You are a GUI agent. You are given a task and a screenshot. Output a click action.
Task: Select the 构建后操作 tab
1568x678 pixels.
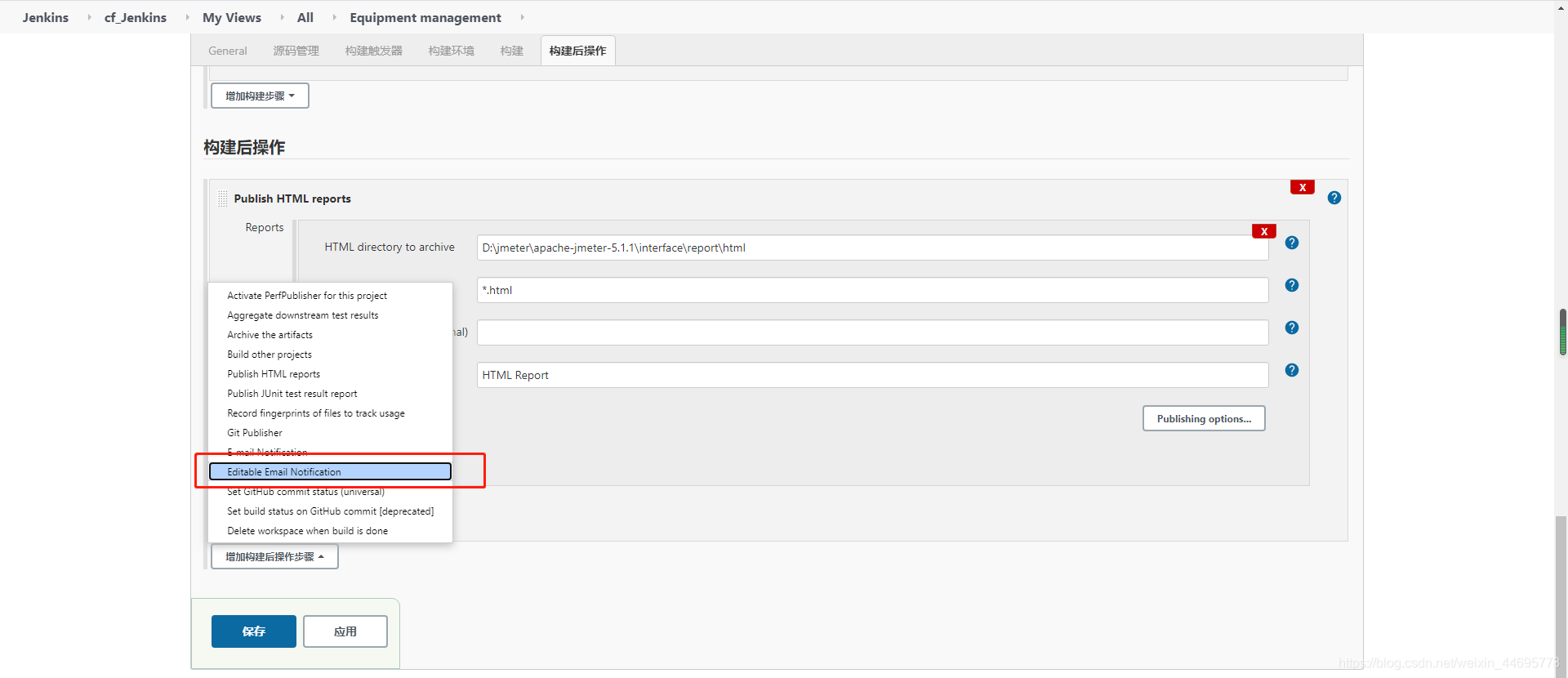577,51
